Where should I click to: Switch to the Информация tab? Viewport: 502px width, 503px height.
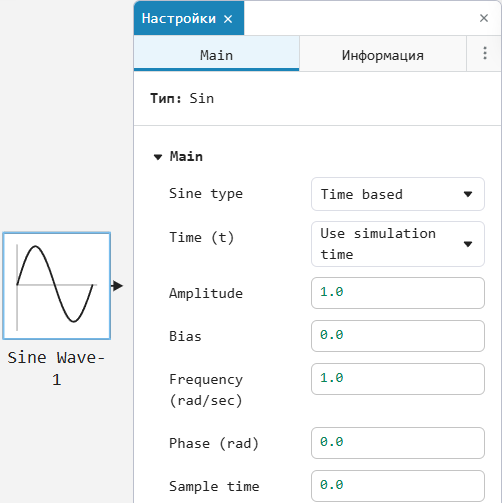point(383,54)
